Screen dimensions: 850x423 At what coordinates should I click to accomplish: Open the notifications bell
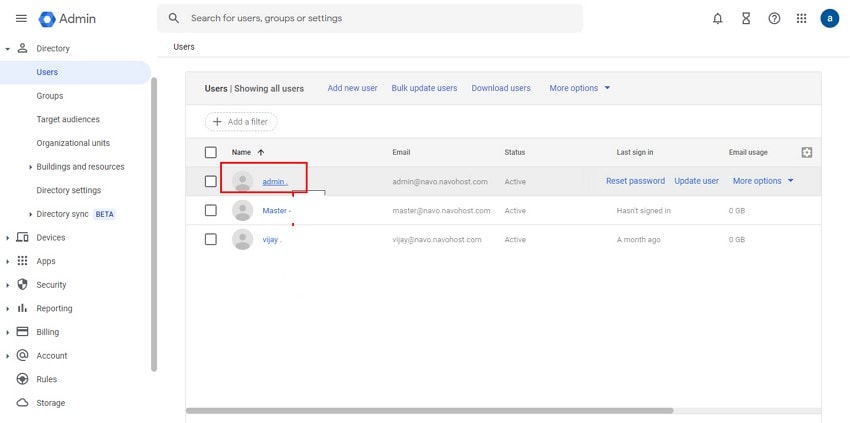pyautogui.click(x=717, y=18)
